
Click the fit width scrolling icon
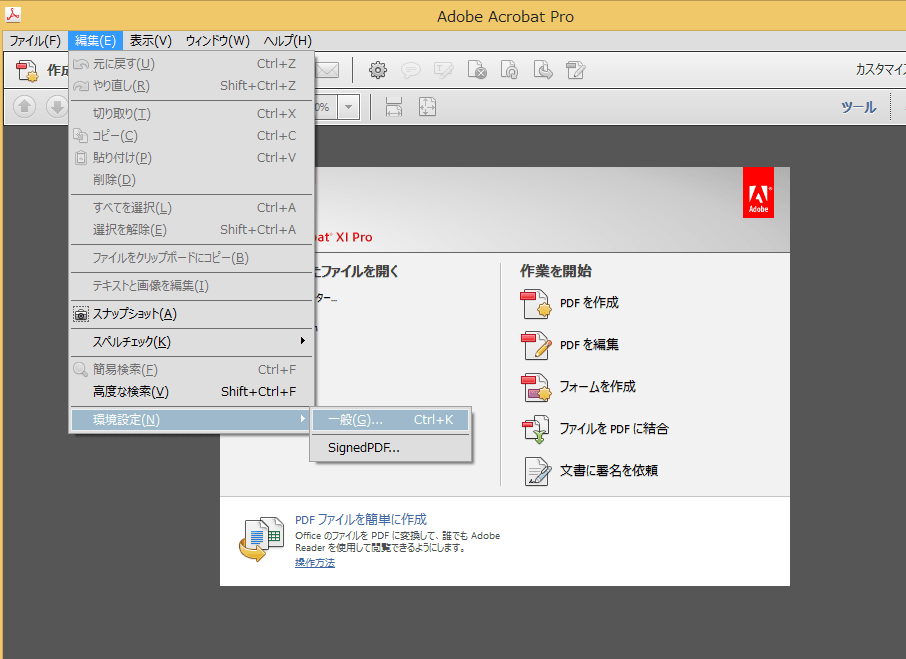click(x=394, y=107)
